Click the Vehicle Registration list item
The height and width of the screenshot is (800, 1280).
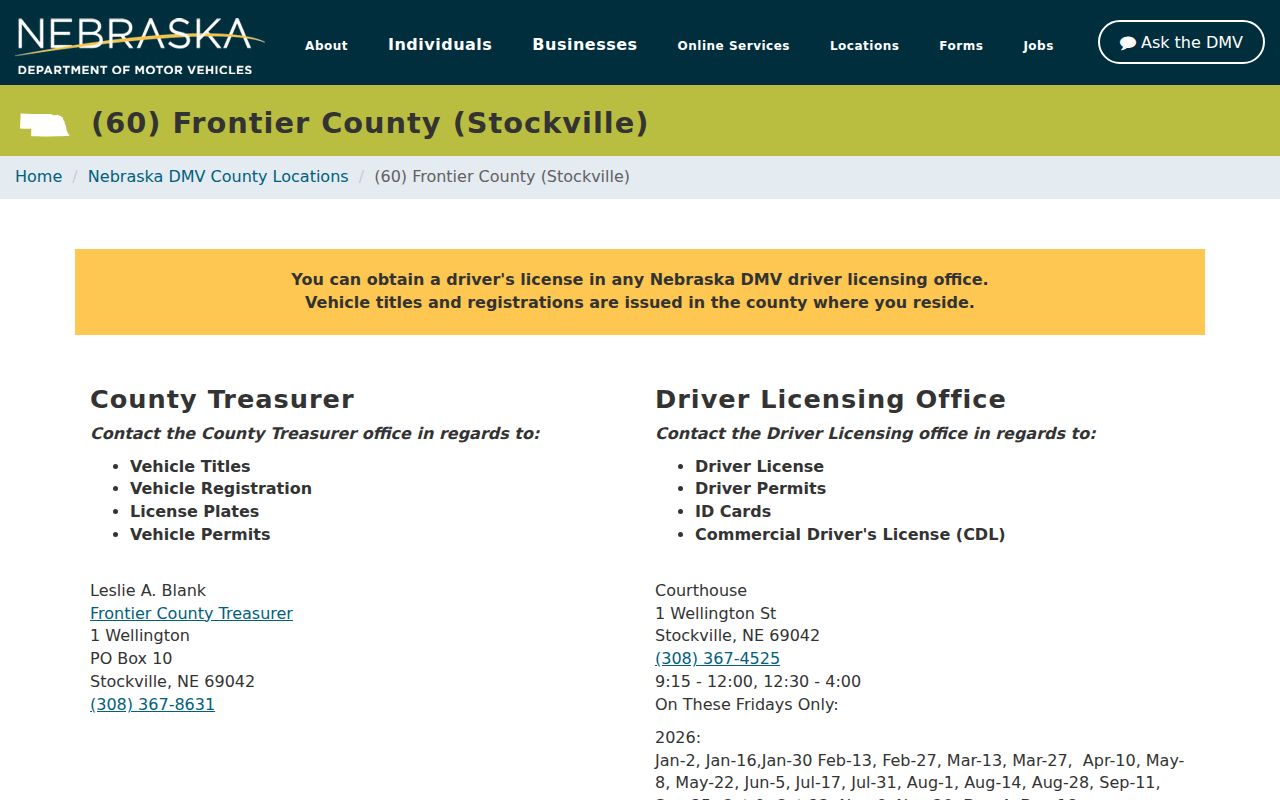pos(221,488)
